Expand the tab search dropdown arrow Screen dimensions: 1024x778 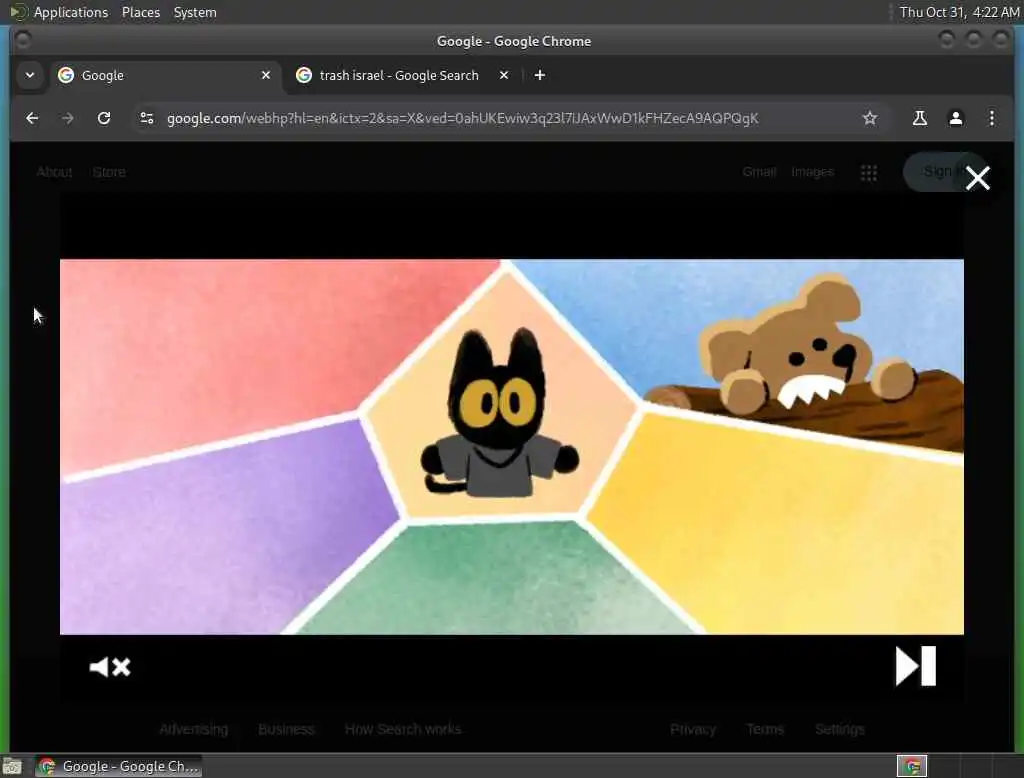pyautogui.click(x=30, y=75)
